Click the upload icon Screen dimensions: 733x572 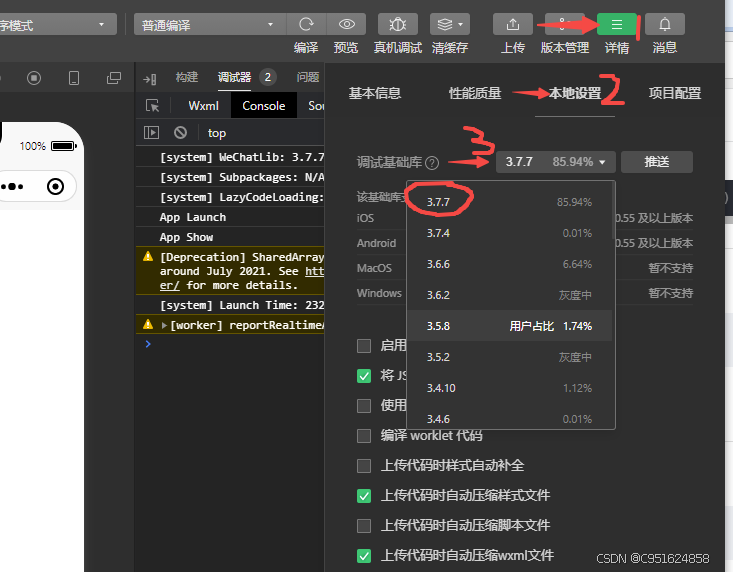point(513,24)
